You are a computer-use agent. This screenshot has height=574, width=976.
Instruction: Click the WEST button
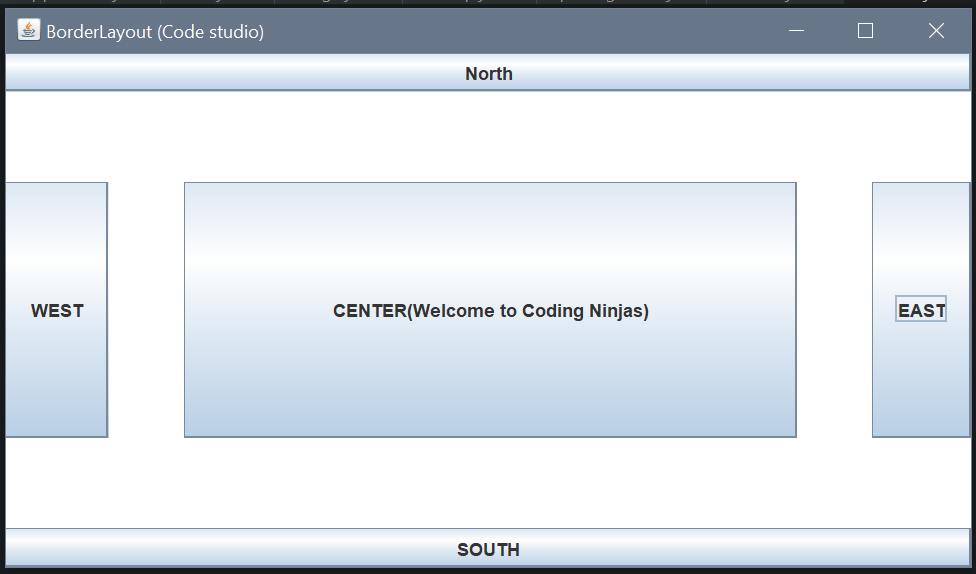57,310
